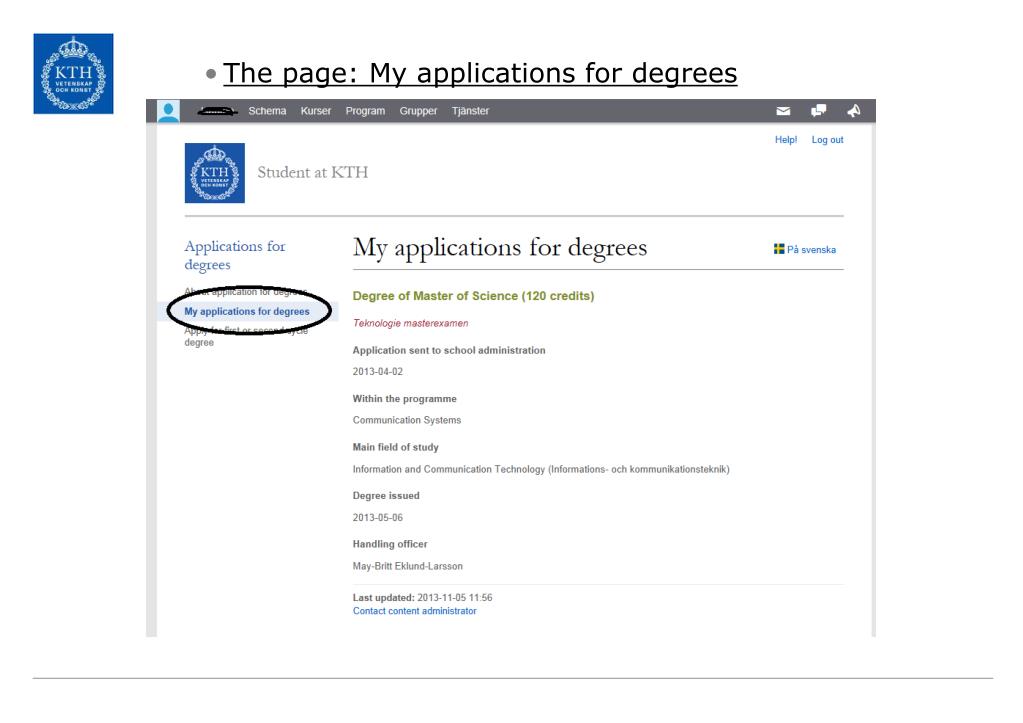Open the Program menu item

click(365, 111)
